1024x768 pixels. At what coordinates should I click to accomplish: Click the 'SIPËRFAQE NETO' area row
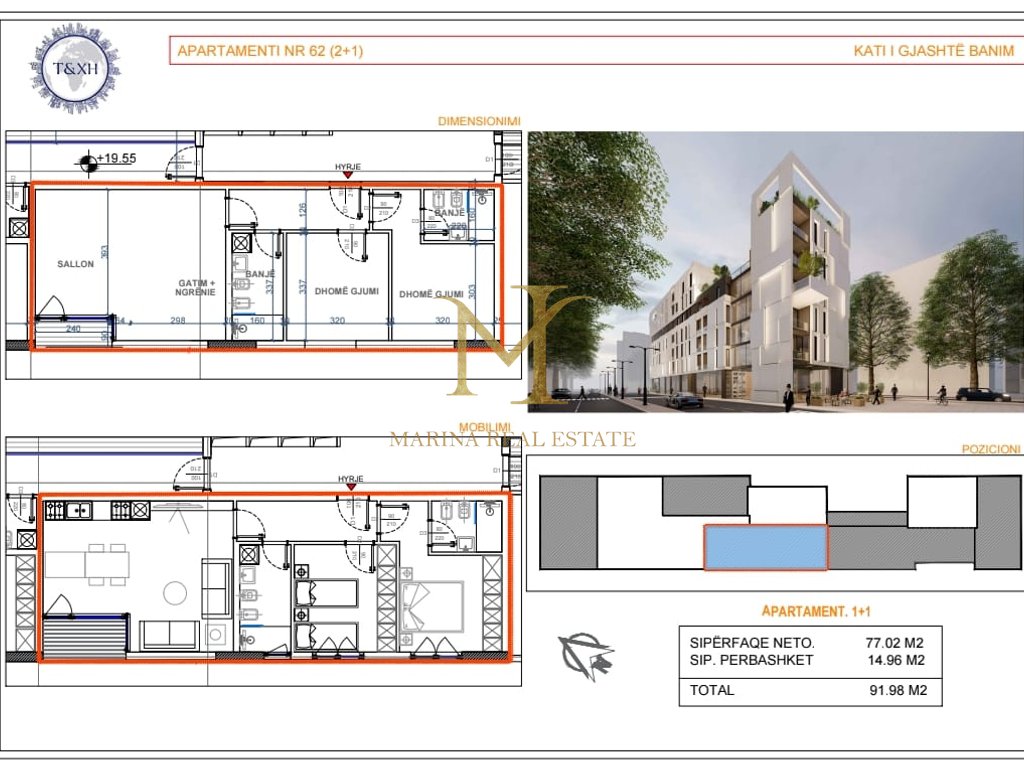(810, 643)
